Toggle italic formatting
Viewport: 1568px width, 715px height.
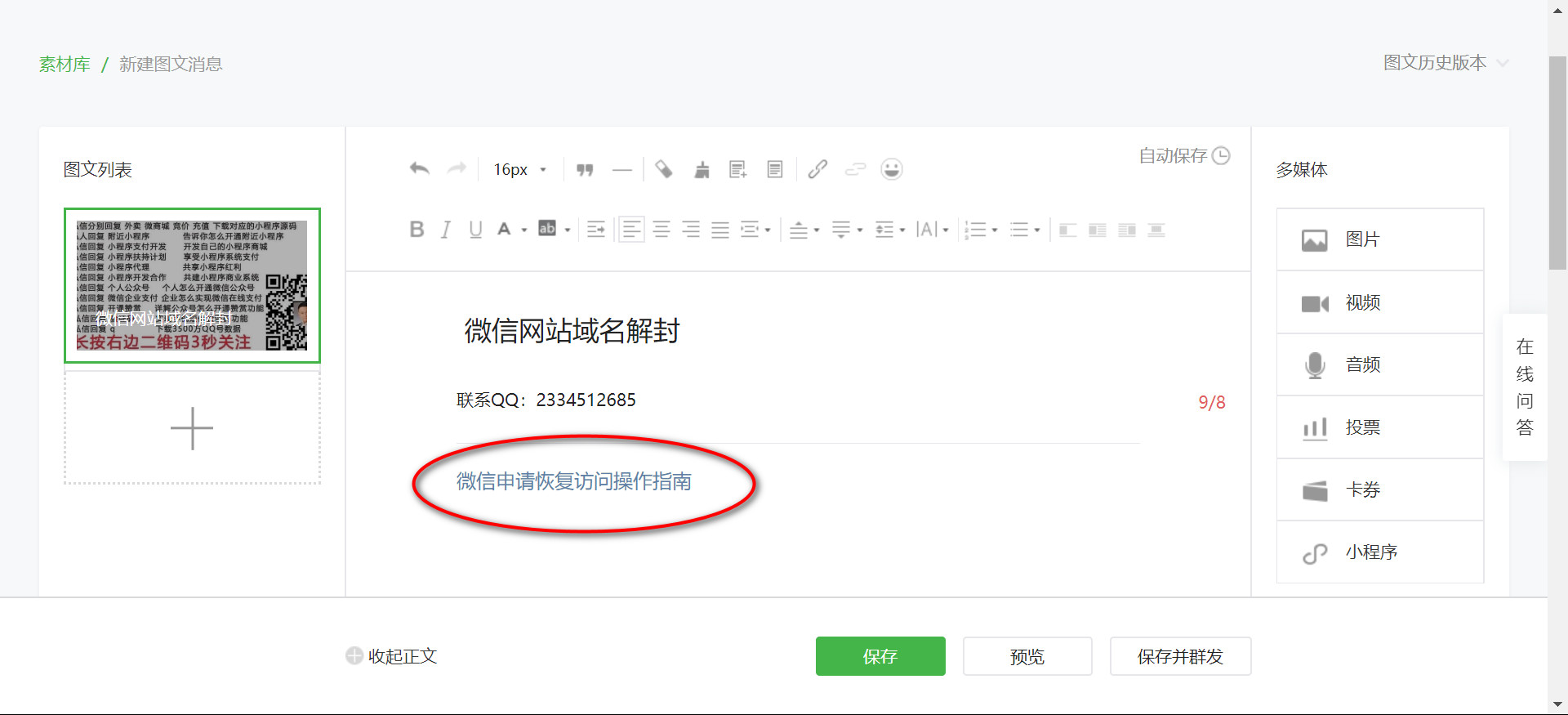coord(446,230)
